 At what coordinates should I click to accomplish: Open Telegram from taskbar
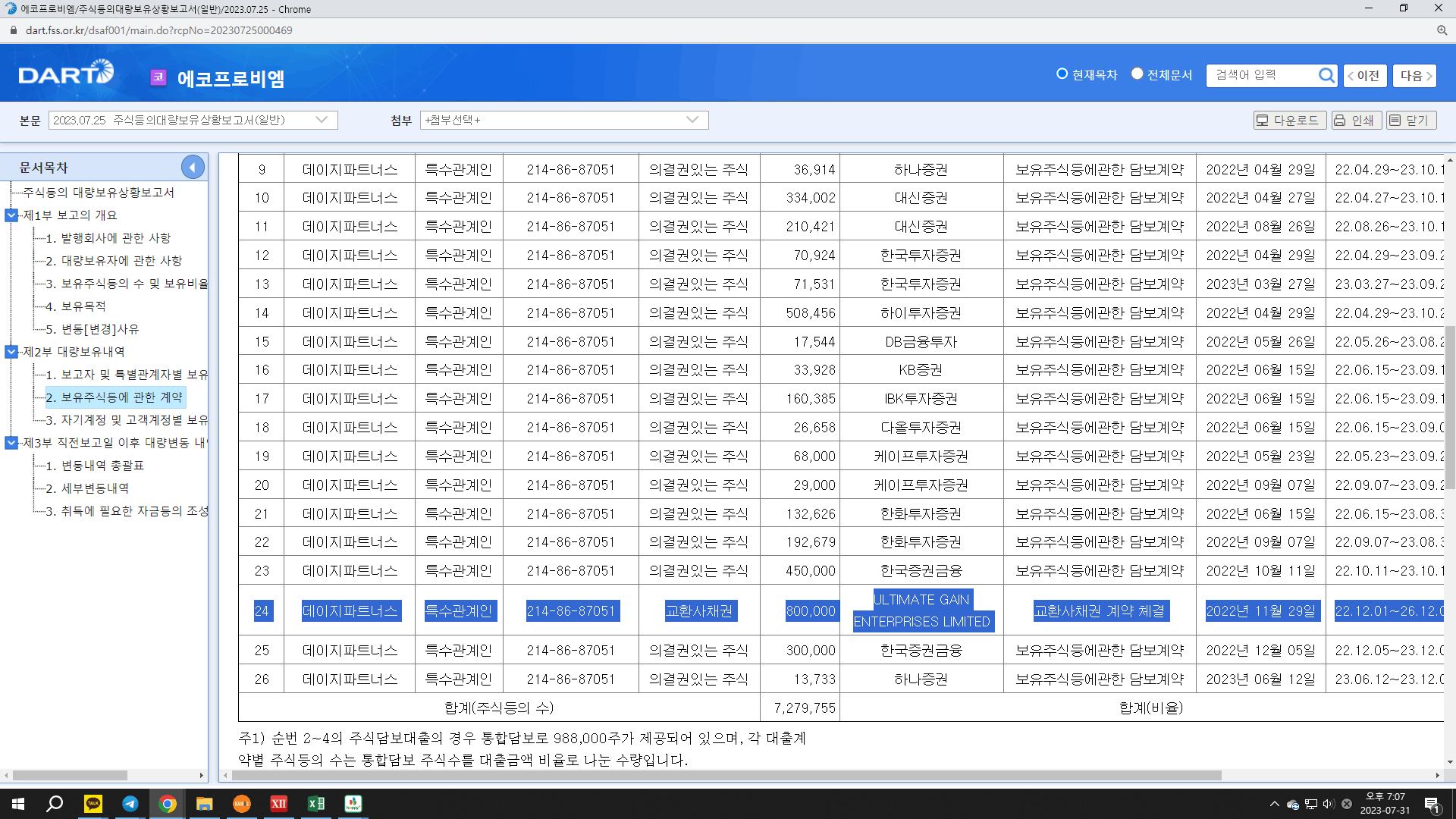[x=130, y=804]
